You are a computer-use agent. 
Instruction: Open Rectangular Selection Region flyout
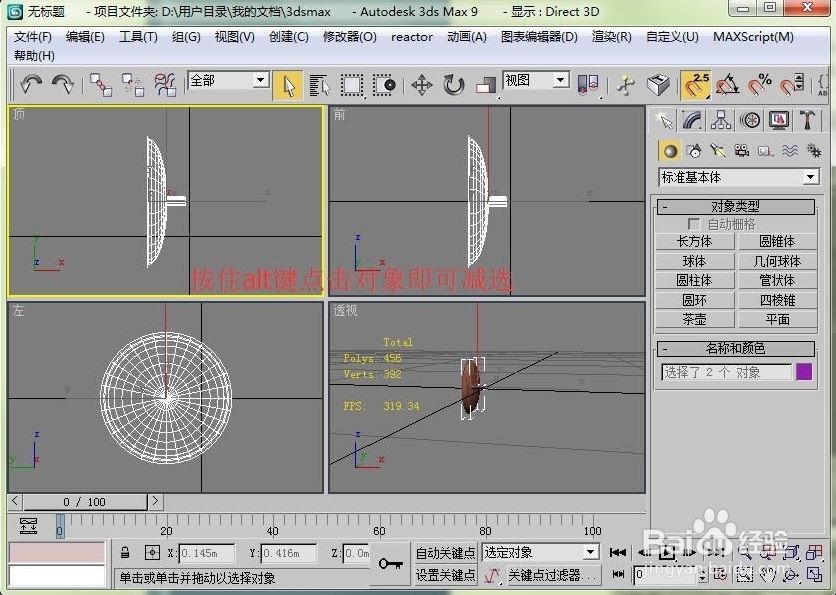352,85
